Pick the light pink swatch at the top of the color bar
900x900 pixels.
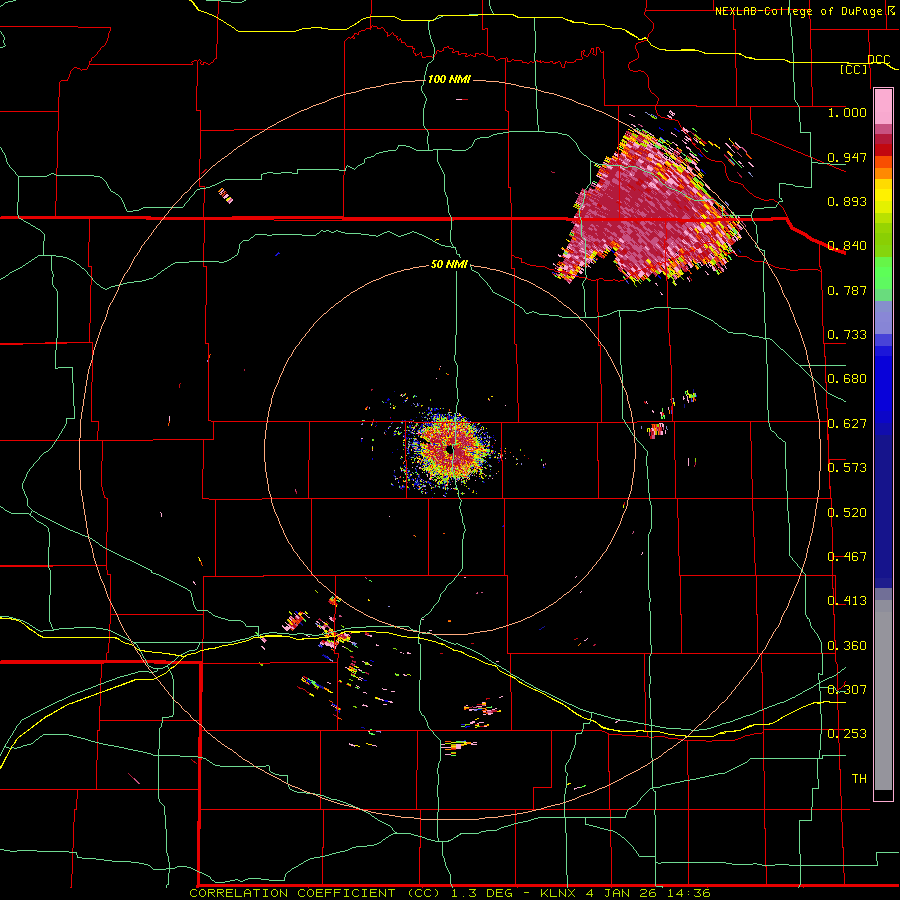click(x=883, y=106)
